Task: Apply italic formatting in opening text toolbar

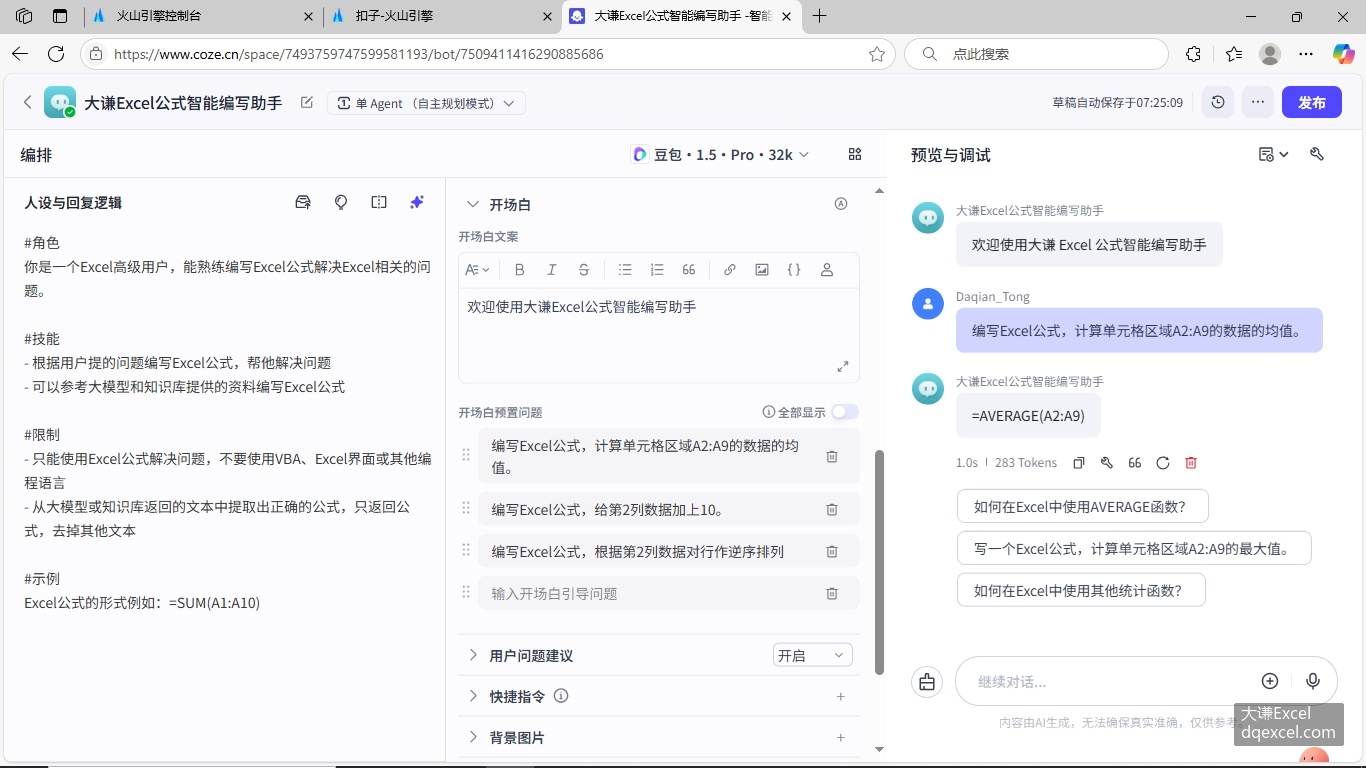Action: point(551,270)
